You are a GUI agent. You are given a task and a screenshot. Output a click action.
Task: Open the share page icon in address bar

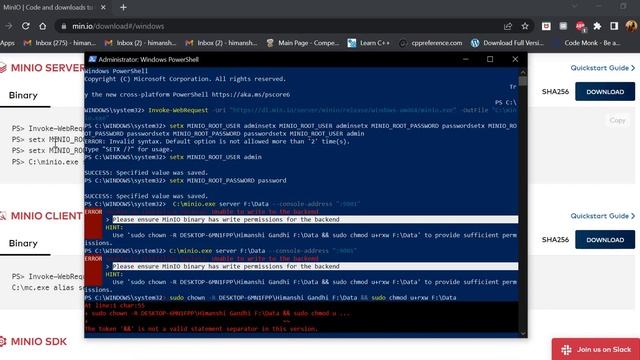pyautogui.click(x=508, y=26)
